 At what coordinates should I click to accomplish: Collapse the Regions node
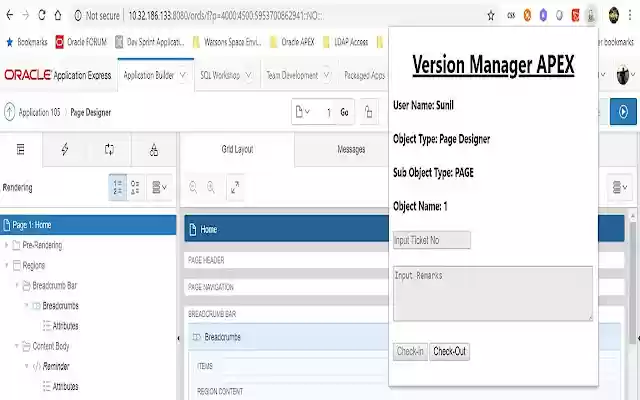point(7,265)
